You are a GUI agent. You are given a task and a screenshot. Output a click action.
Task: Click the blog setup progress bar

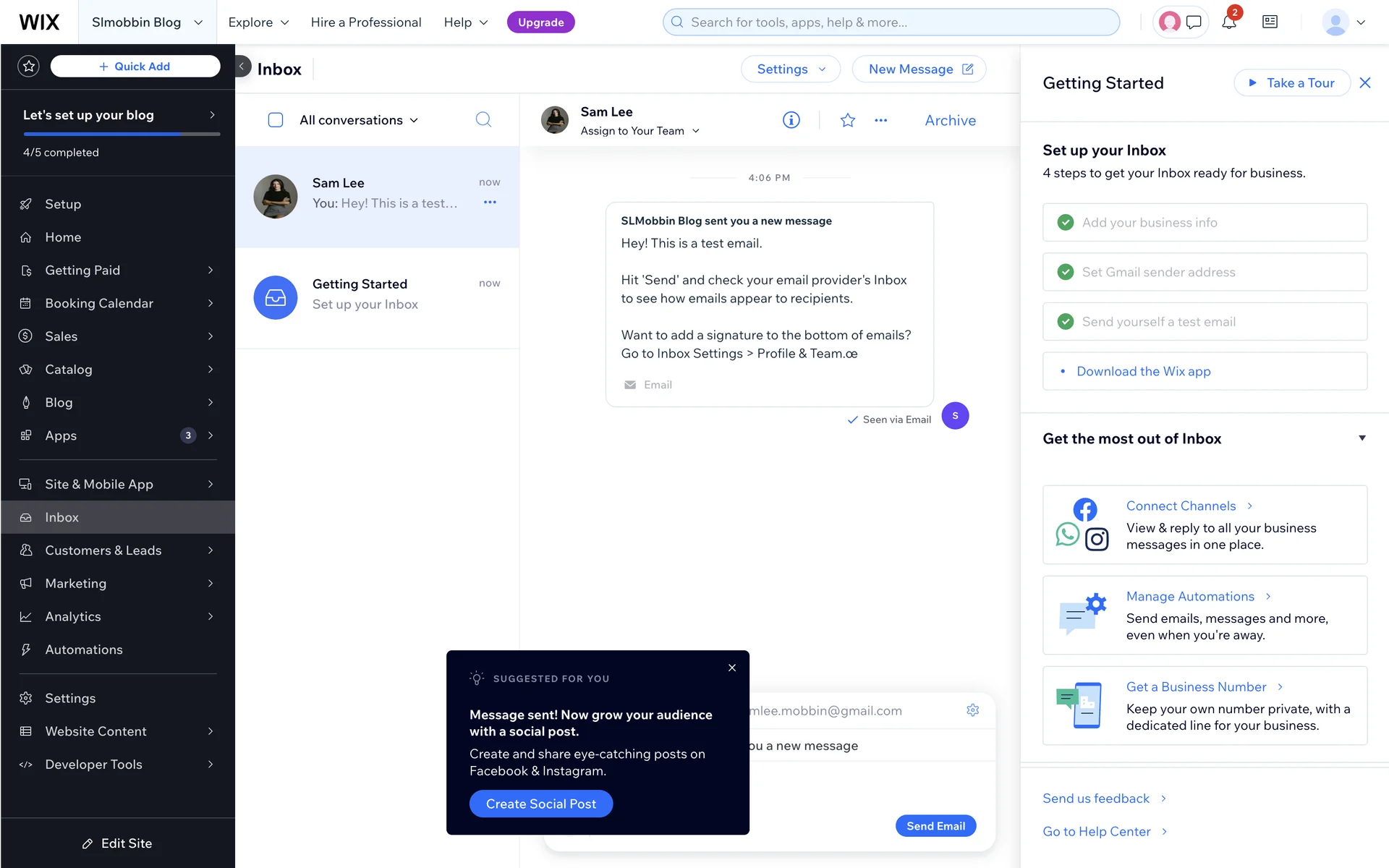pos(121,134)
